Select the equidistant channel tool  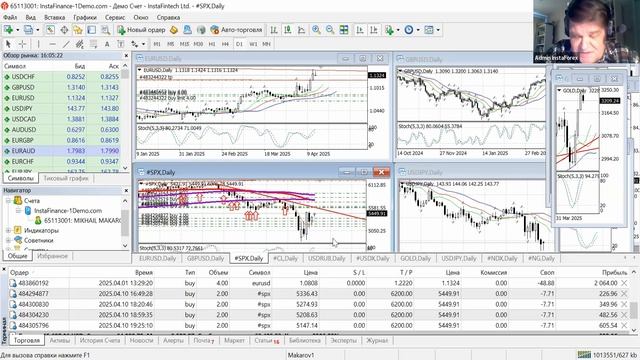[x=80, y=44]
